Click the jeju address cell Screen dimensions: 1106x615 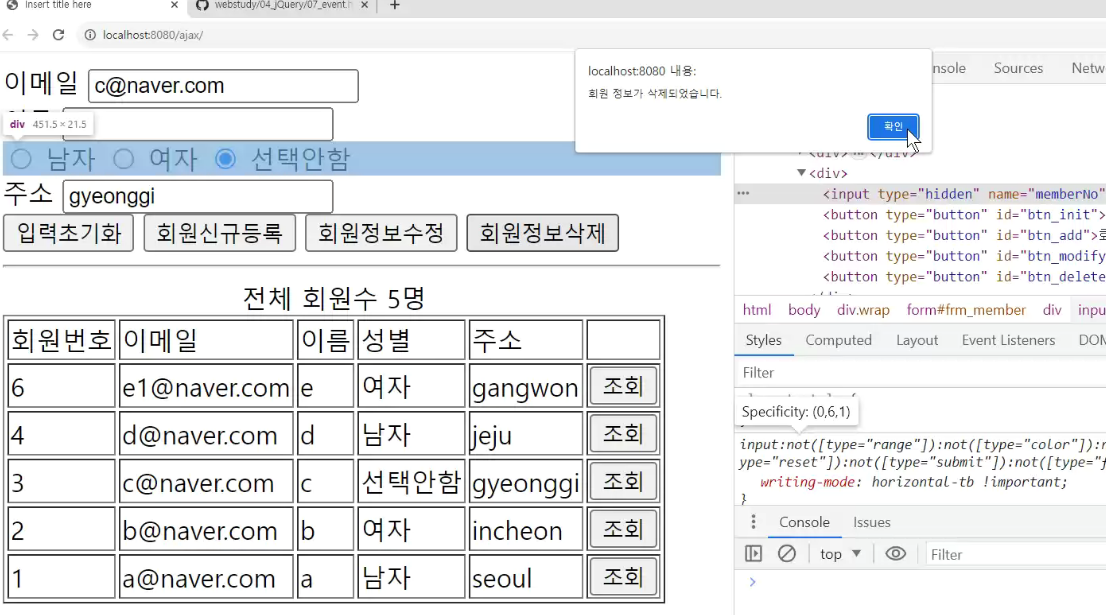525,434
